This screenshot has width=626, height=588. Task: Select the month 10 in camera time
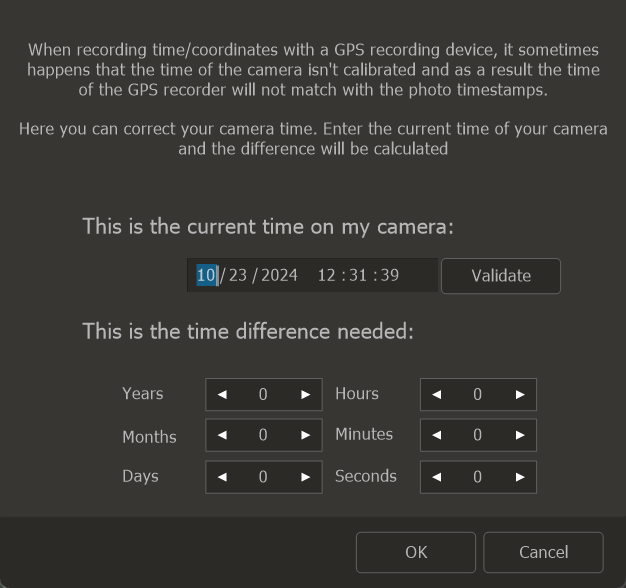pyautogui.click(x=206, y=275)
